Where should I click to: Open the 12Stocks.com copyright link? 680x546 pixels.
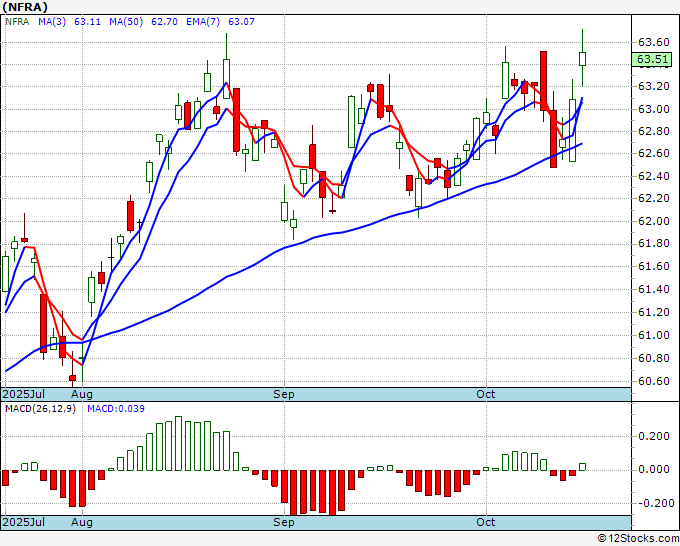(x=638, y=539)
